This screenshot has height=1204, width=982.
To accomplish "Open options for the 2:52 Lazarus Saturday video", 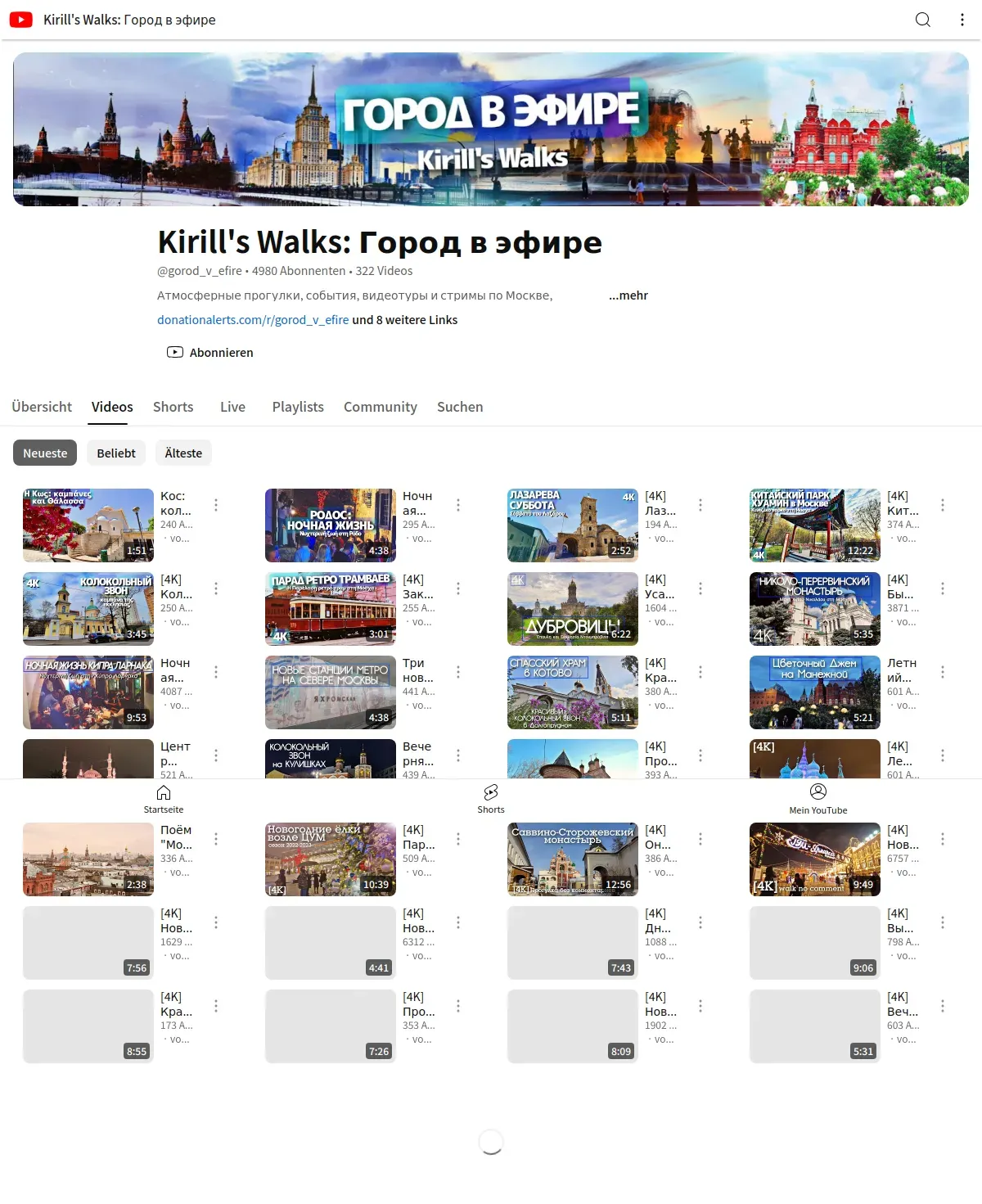I will (x=700, y=505).
